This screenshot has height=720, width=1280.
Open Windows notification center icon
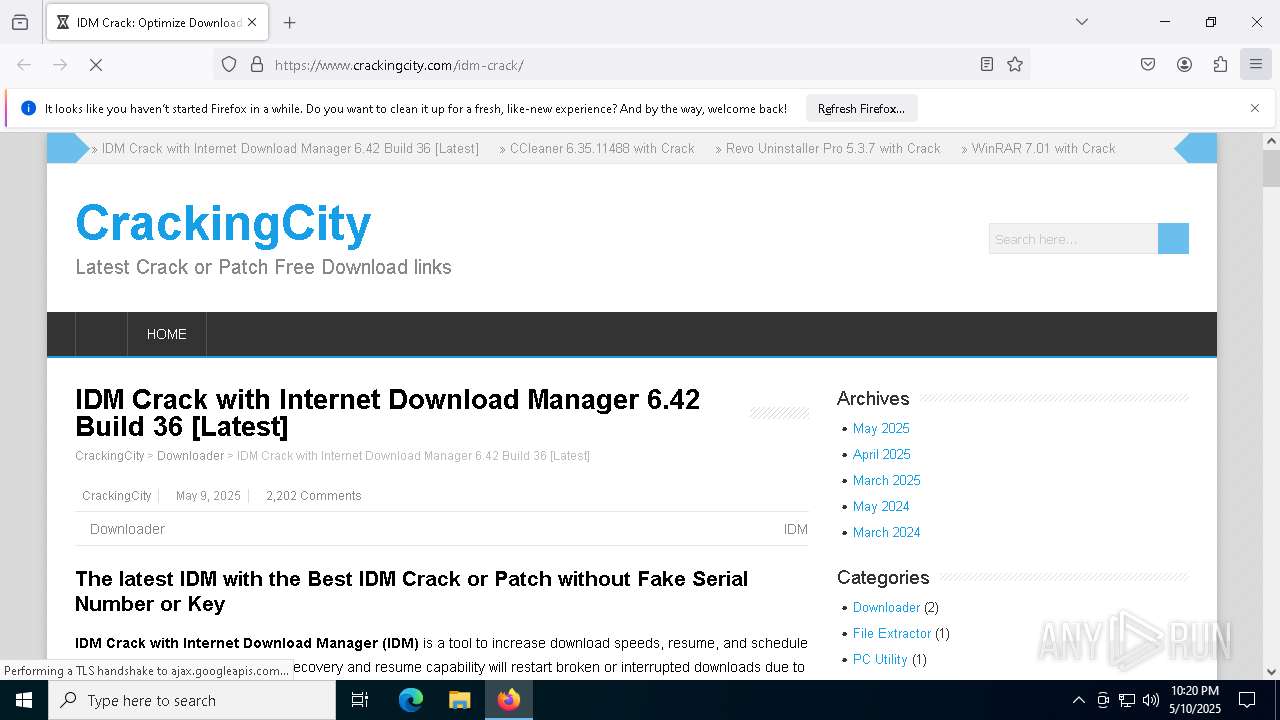(1247, 700)
